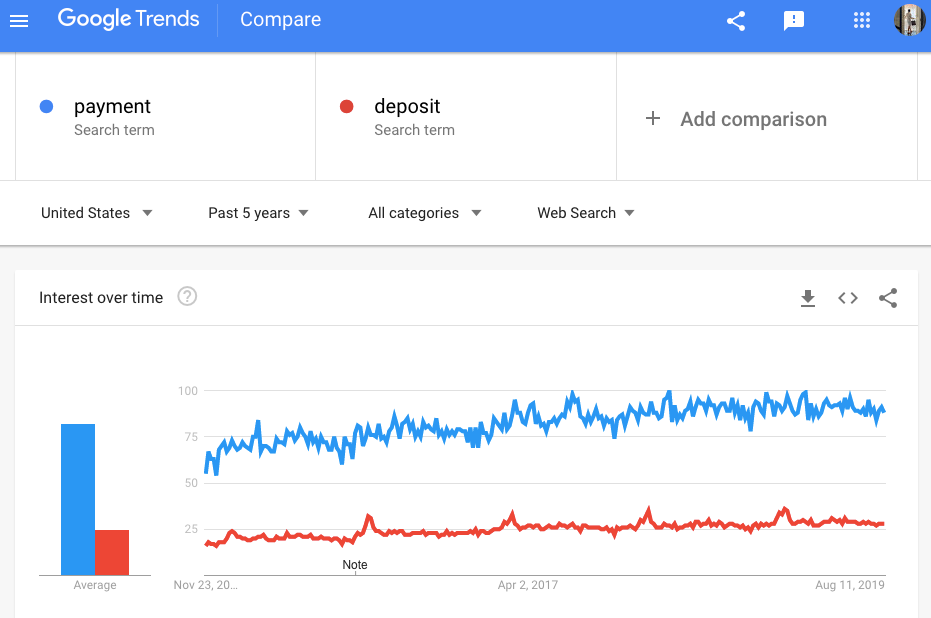
Task: Open the hamburger main menu
Action: (19, 20)
